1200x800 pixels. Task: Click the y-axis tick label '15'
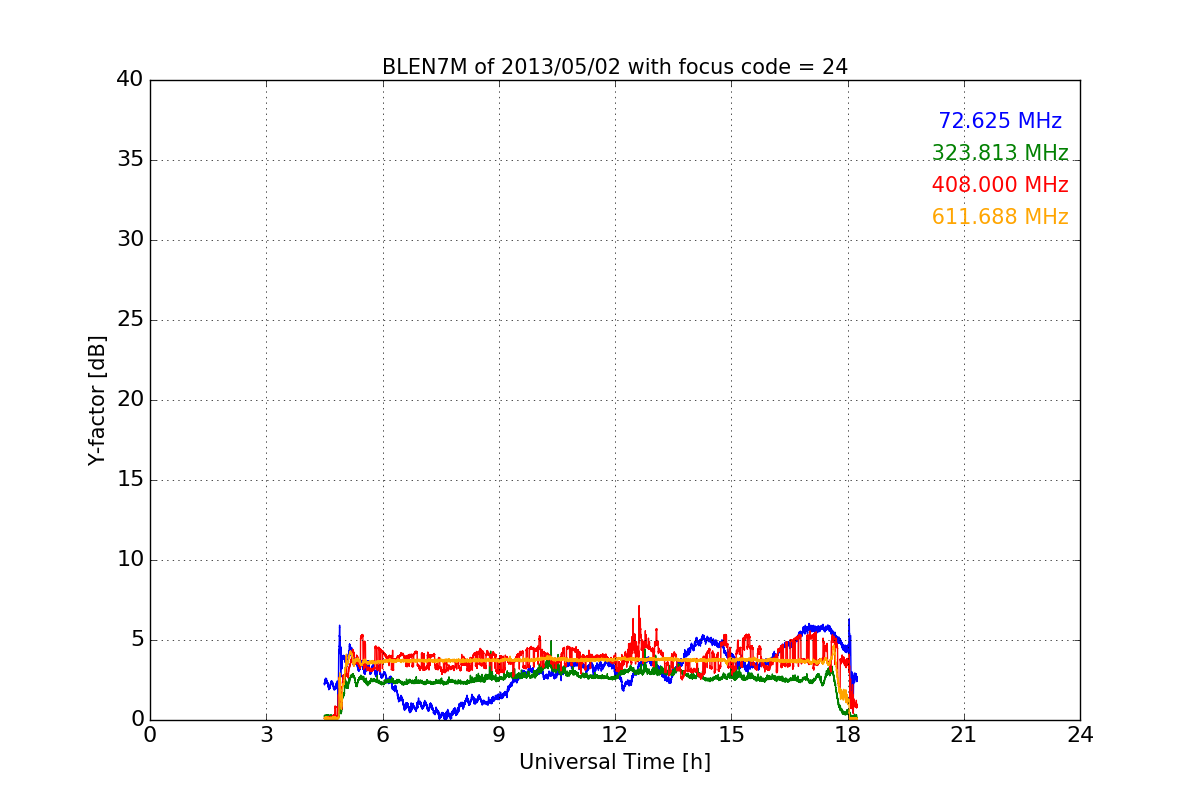pos(130,480)
